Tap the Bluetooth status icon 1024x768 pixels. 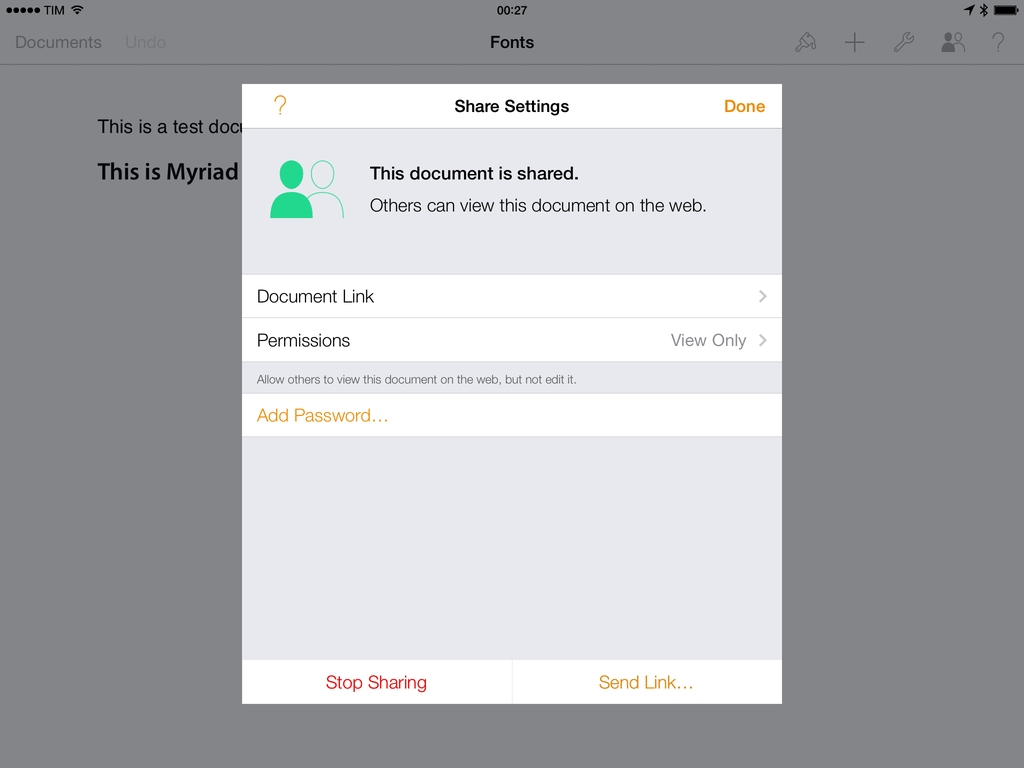click(983, 10)
